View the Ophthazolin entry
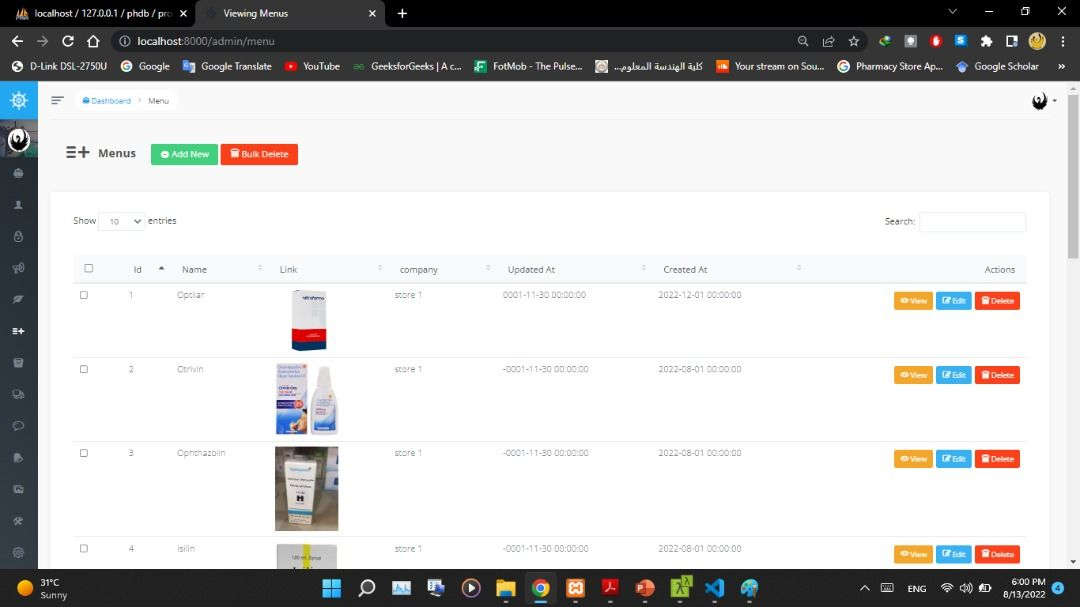The image size is (1080, 607). coord(913,459)
